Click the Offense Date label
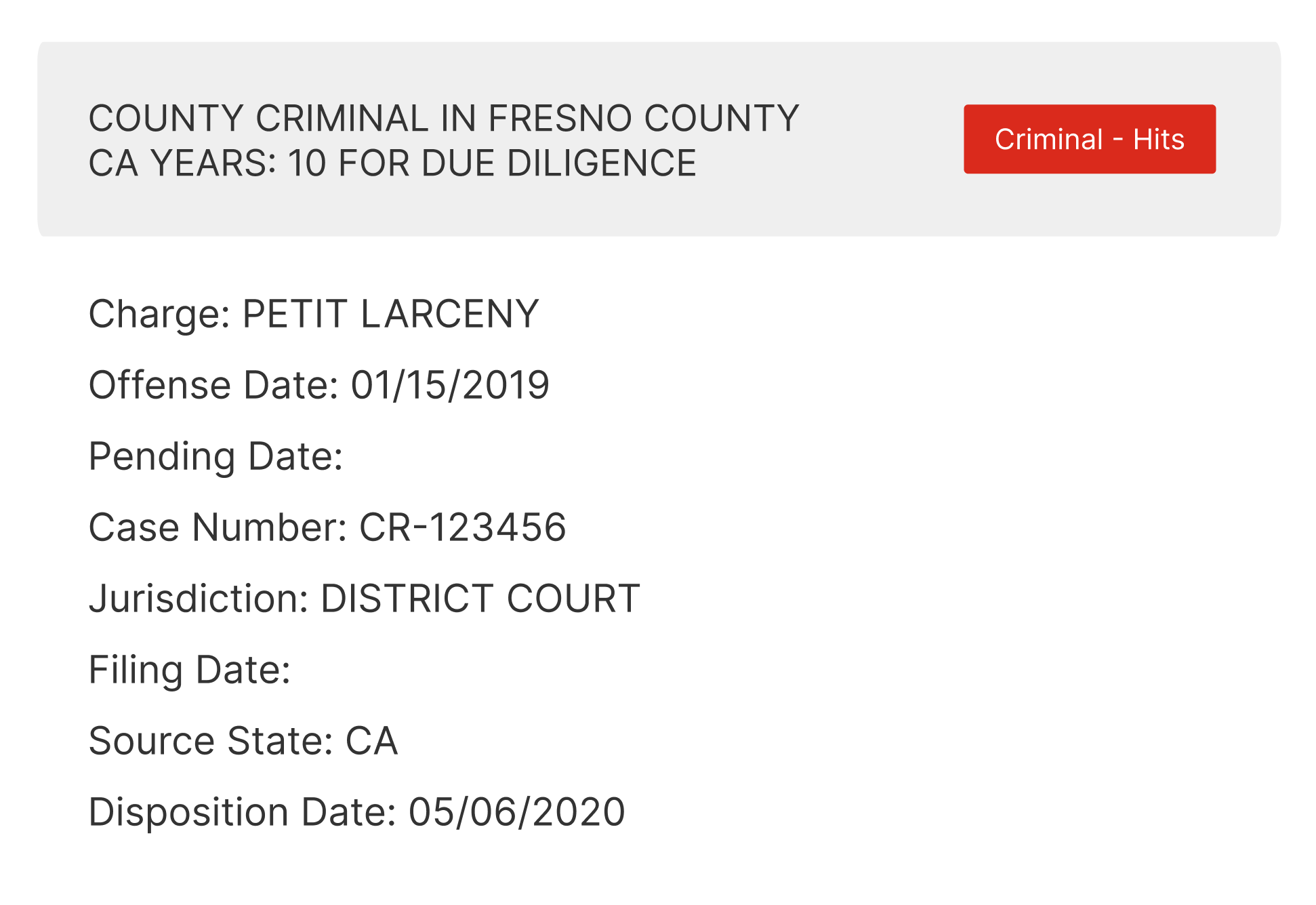The image size is (1316, 905). pos(213,385)
